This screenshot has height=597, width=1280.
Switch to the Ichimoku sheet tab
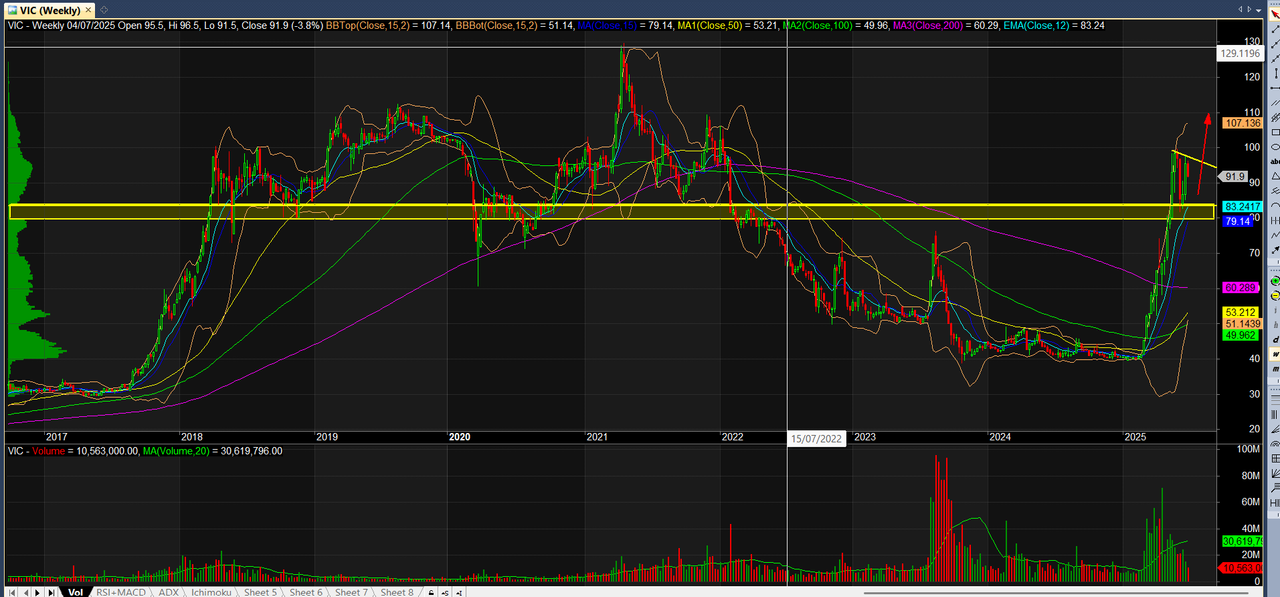coord(211,592)
